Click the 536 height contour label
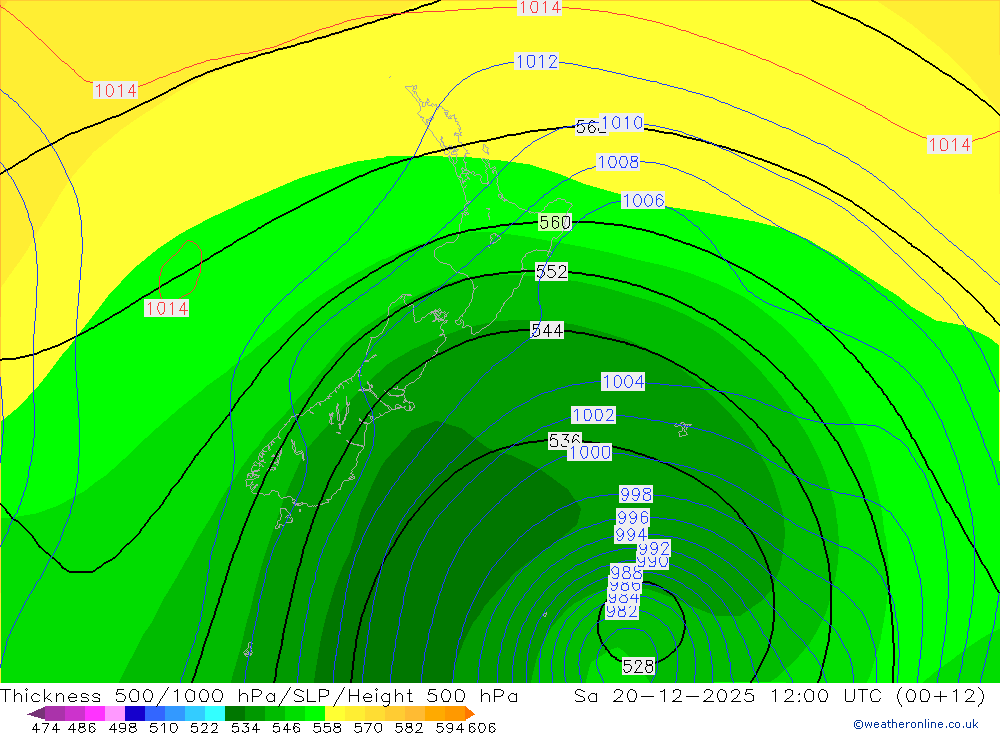Image resolution: width=1000 pixels, height=733 pixels. click(564, 440)
